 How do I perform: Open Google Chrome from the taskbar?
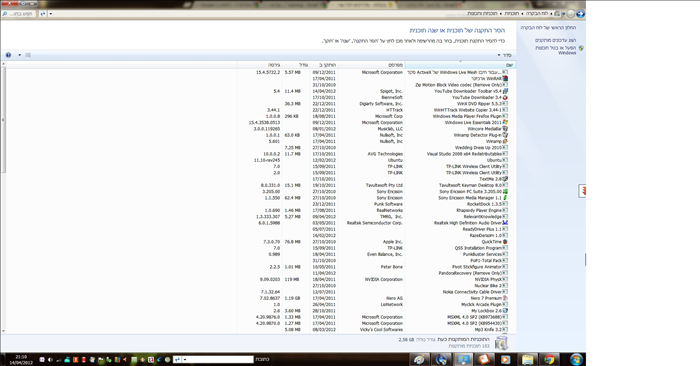coord(549,359)
